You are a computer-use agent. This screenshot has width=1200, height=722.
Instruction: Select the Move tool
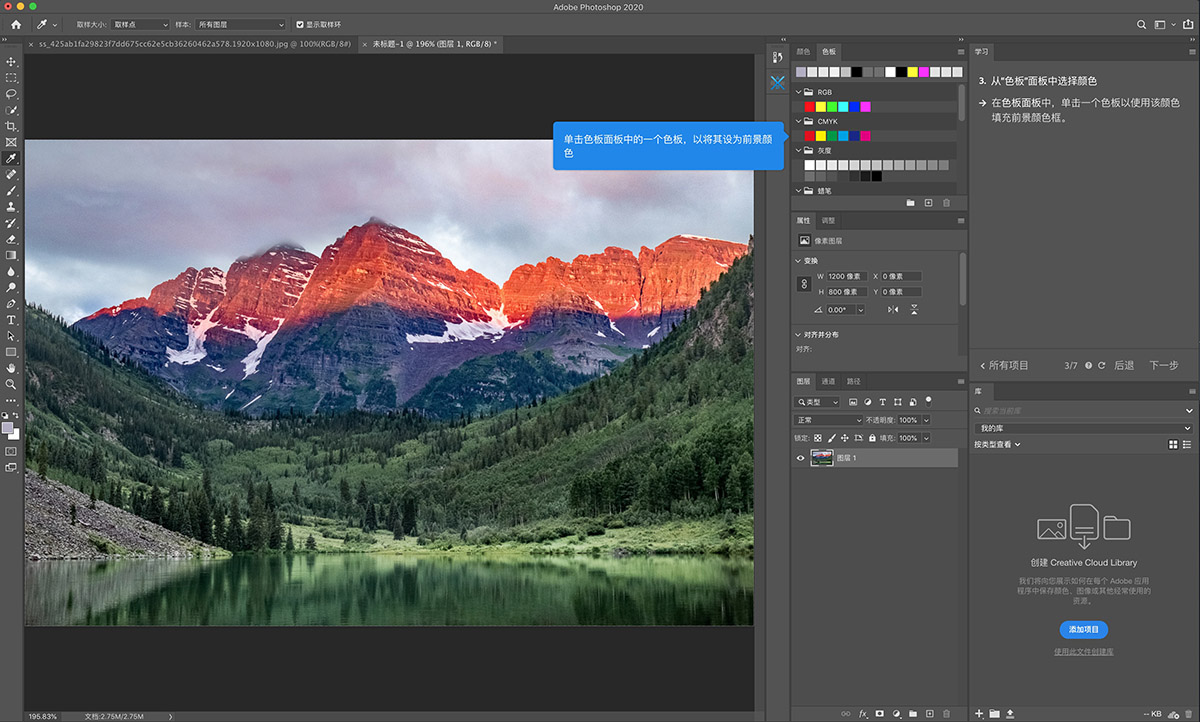(x=11, y=62)
